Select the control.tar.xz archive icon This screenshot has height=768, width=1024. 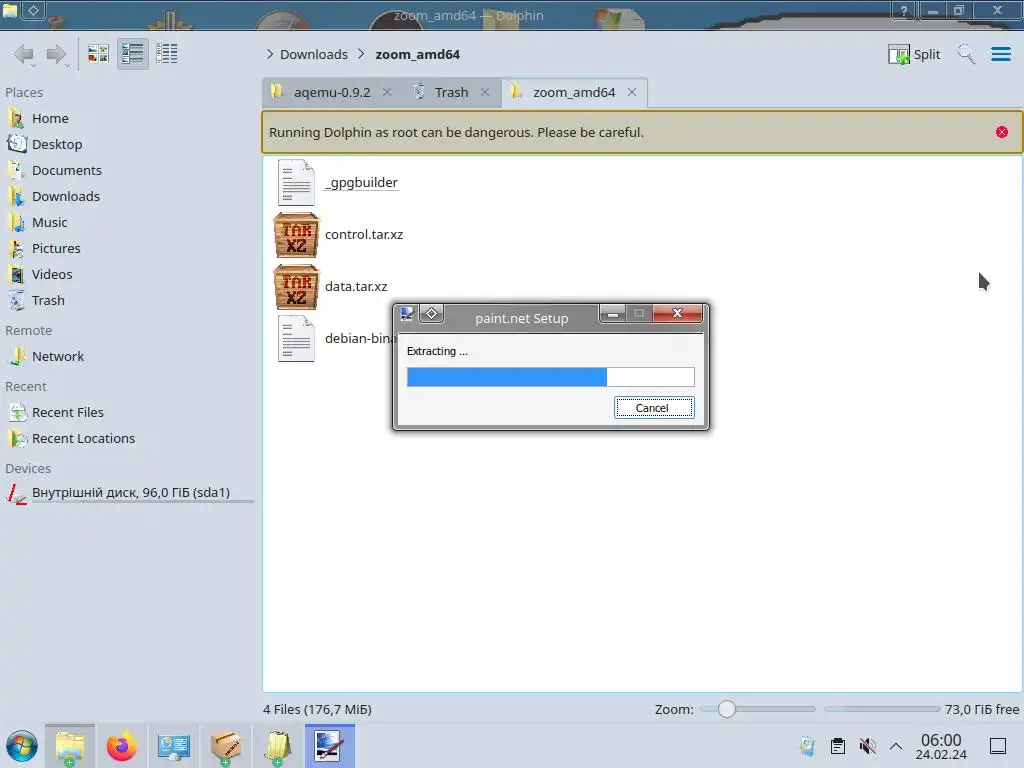[x=296, y=234]
